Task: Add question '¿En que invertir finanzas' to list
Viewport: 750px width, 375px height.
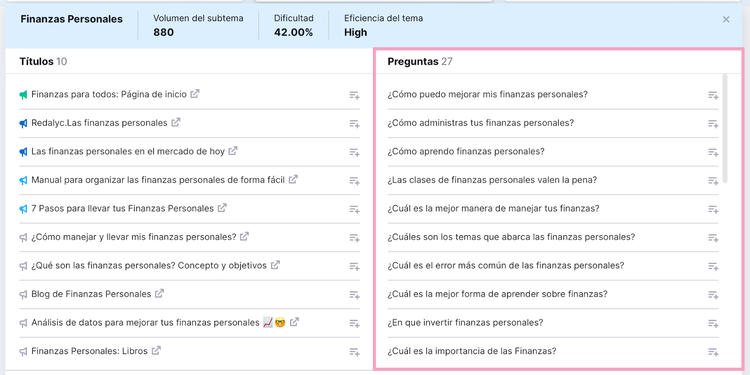Action: point(713,323)
